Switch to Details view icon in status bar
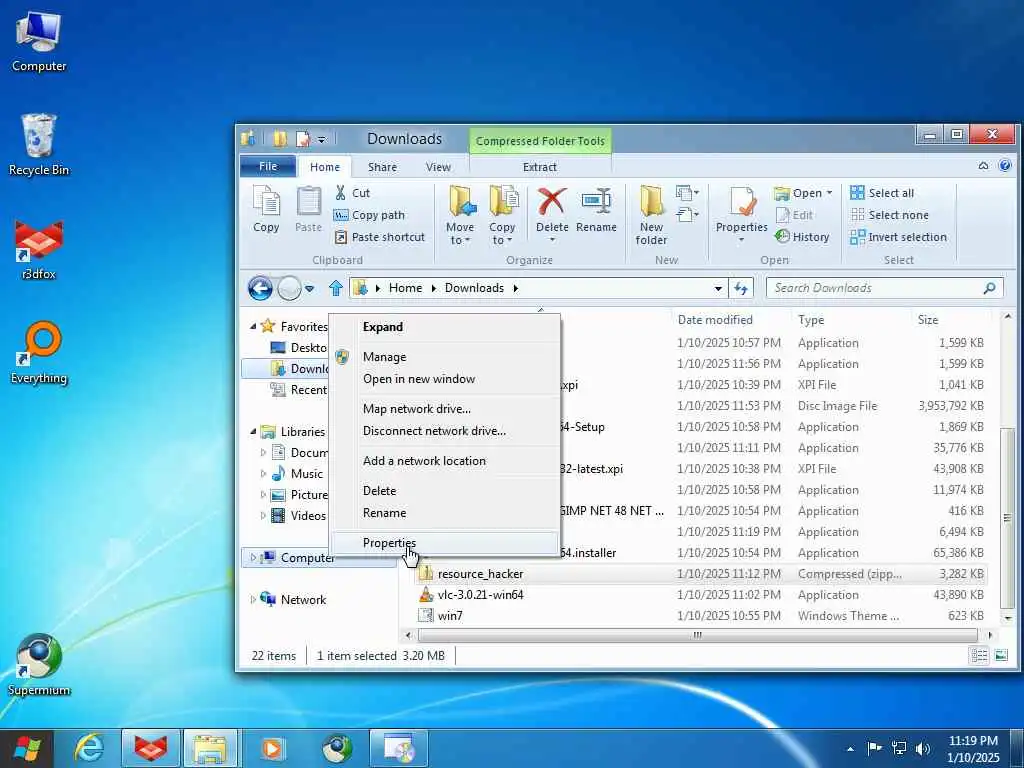This screenshot has width=1024, height=768. [x=979, y=656]
